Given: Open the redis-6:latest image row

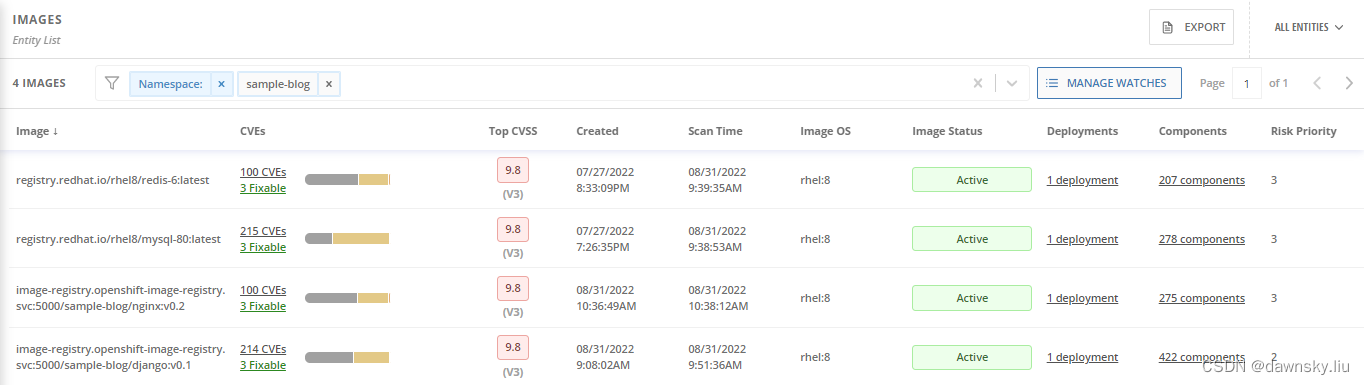Looking at the screenshot, I should pyautogui.click(x=682, y=180).
